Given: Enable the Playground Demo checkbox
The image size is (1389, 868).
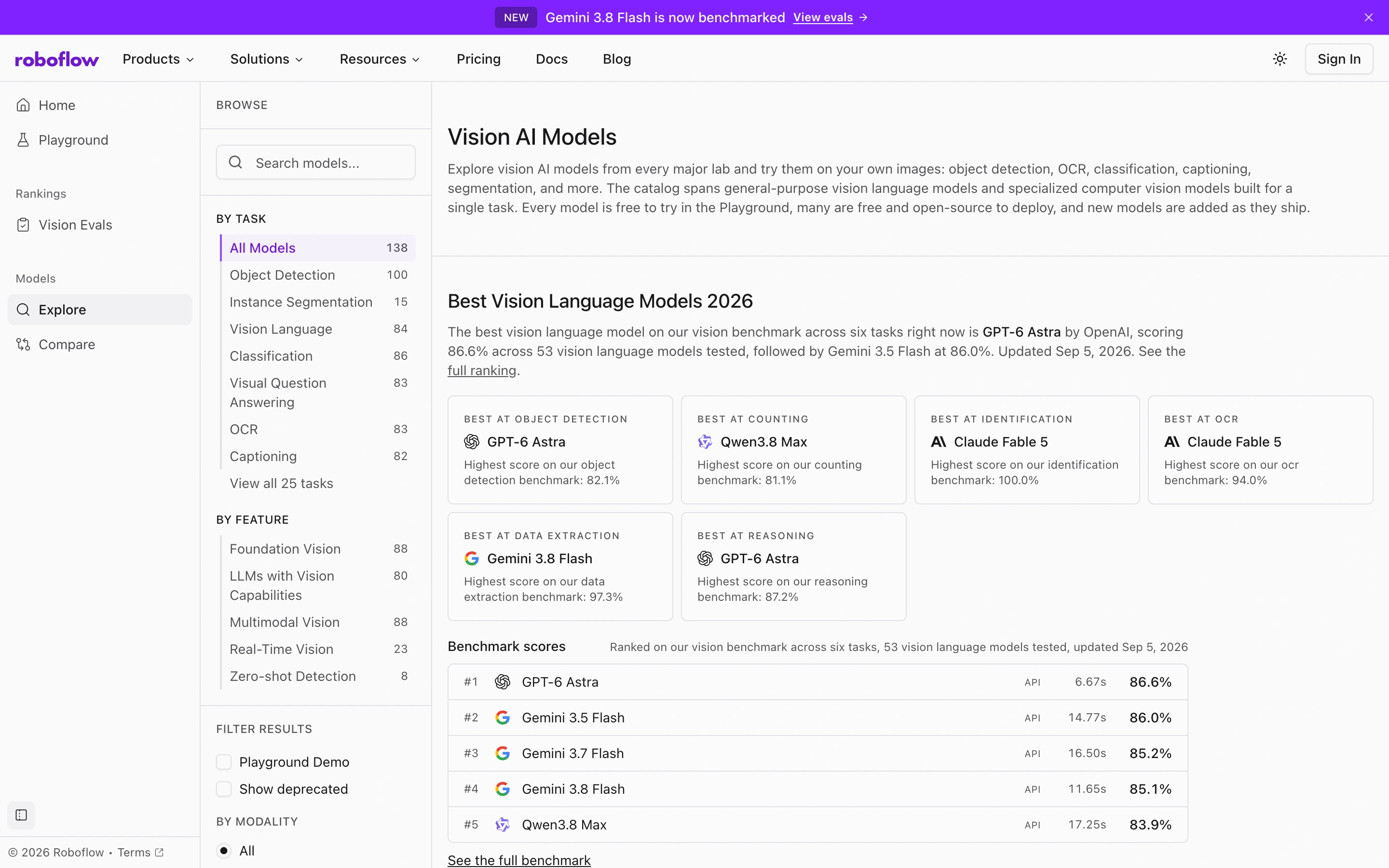Looking at the screenshot, I should [224, 762].
